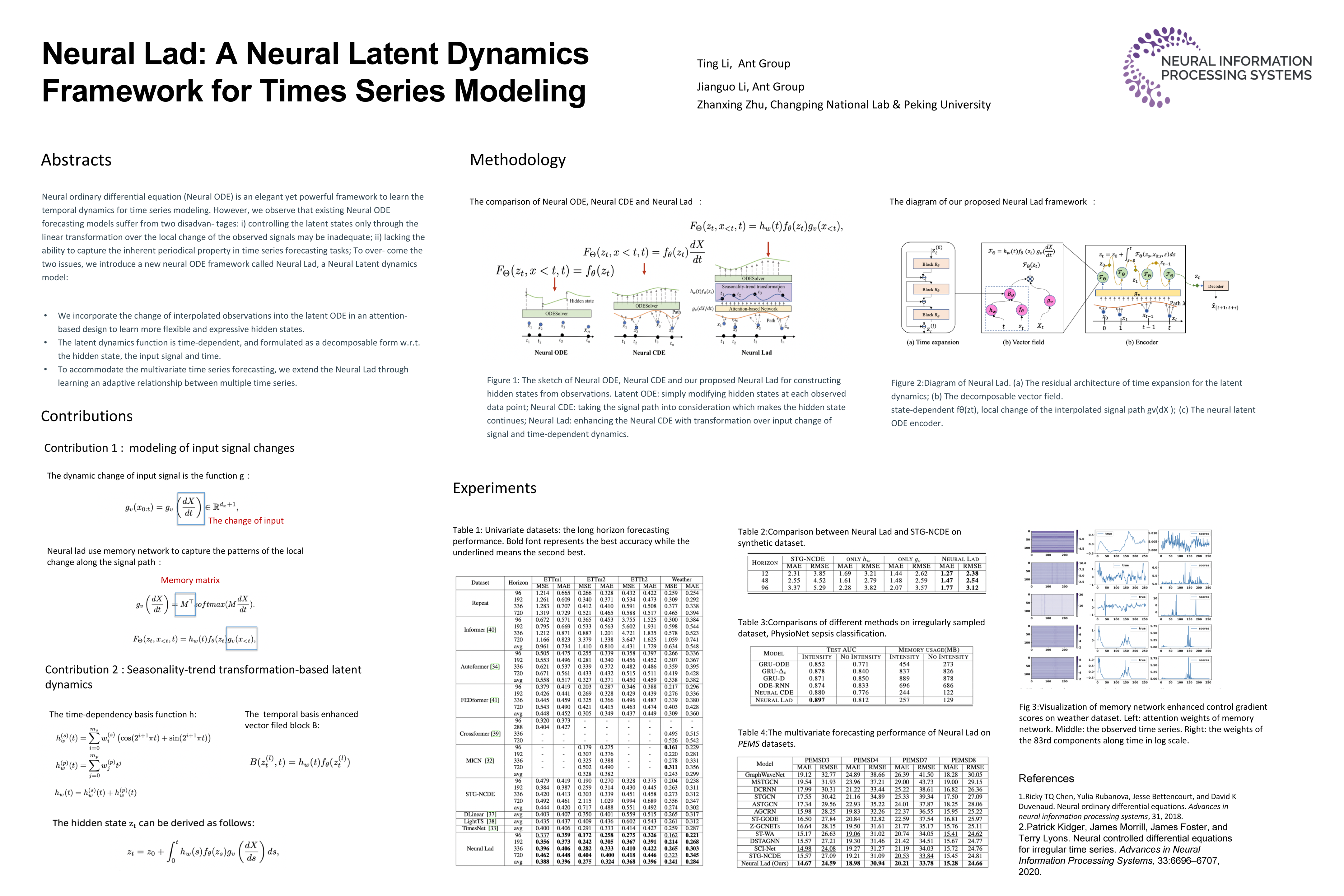The width and height of the screenshot is (1344, 896).
Task: Click the Decoder box in the encoder diagram
Action: pyautogui.click(x=1216, y=286)
